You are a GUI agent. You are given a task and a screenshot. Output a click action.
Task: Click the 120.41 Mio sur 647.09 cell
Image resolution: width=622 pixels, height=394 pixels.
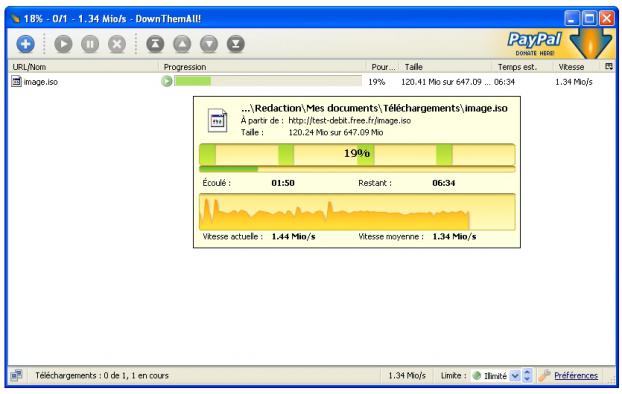[x=445, y=82]
